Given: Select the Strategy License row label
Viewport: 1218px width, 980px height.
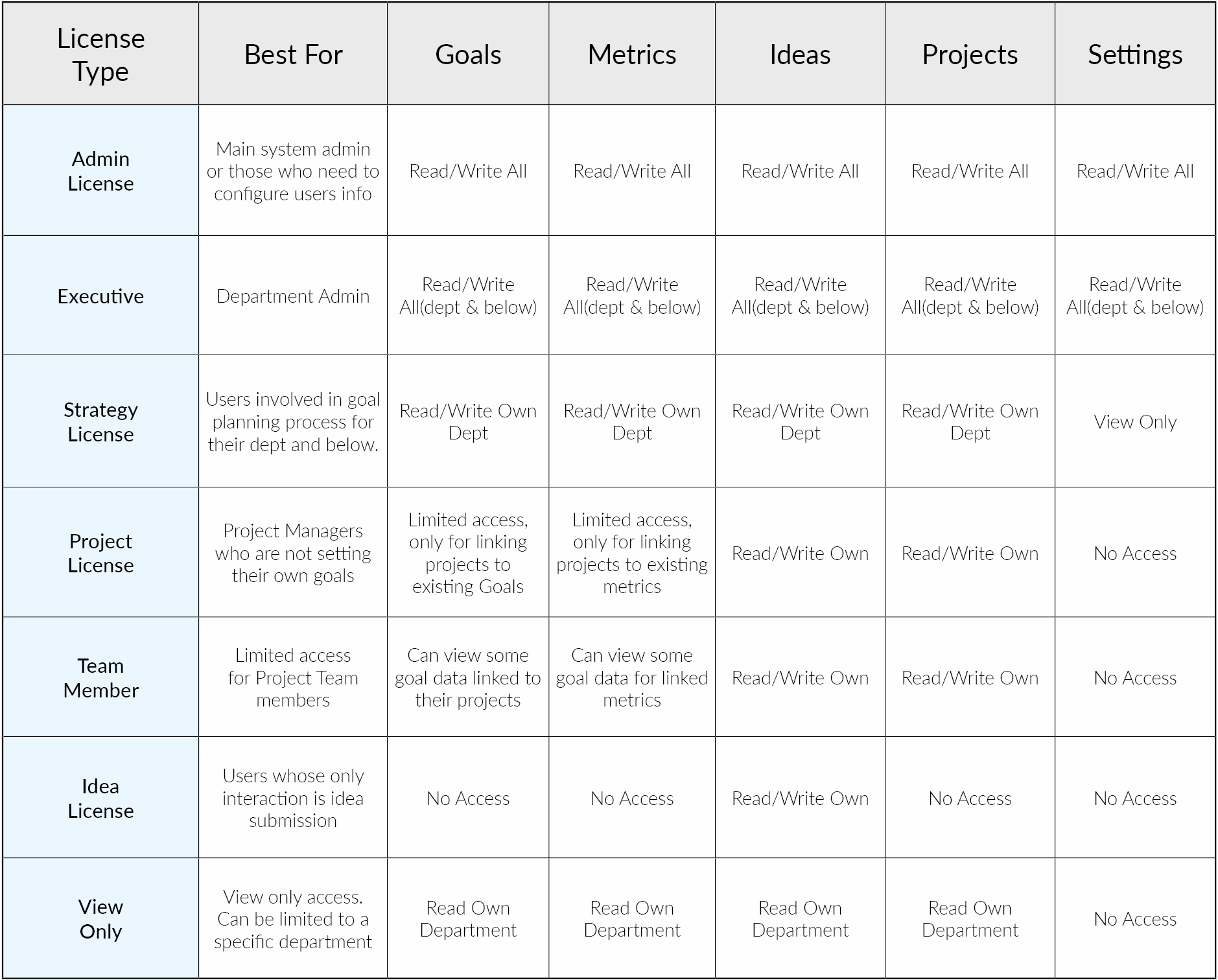Looking at the screenshot, I should tap(100, 421).
